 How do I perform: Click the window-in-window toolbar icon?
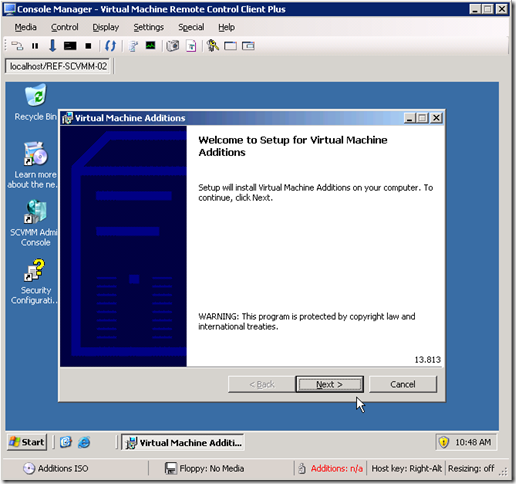(x=248, y=46)
